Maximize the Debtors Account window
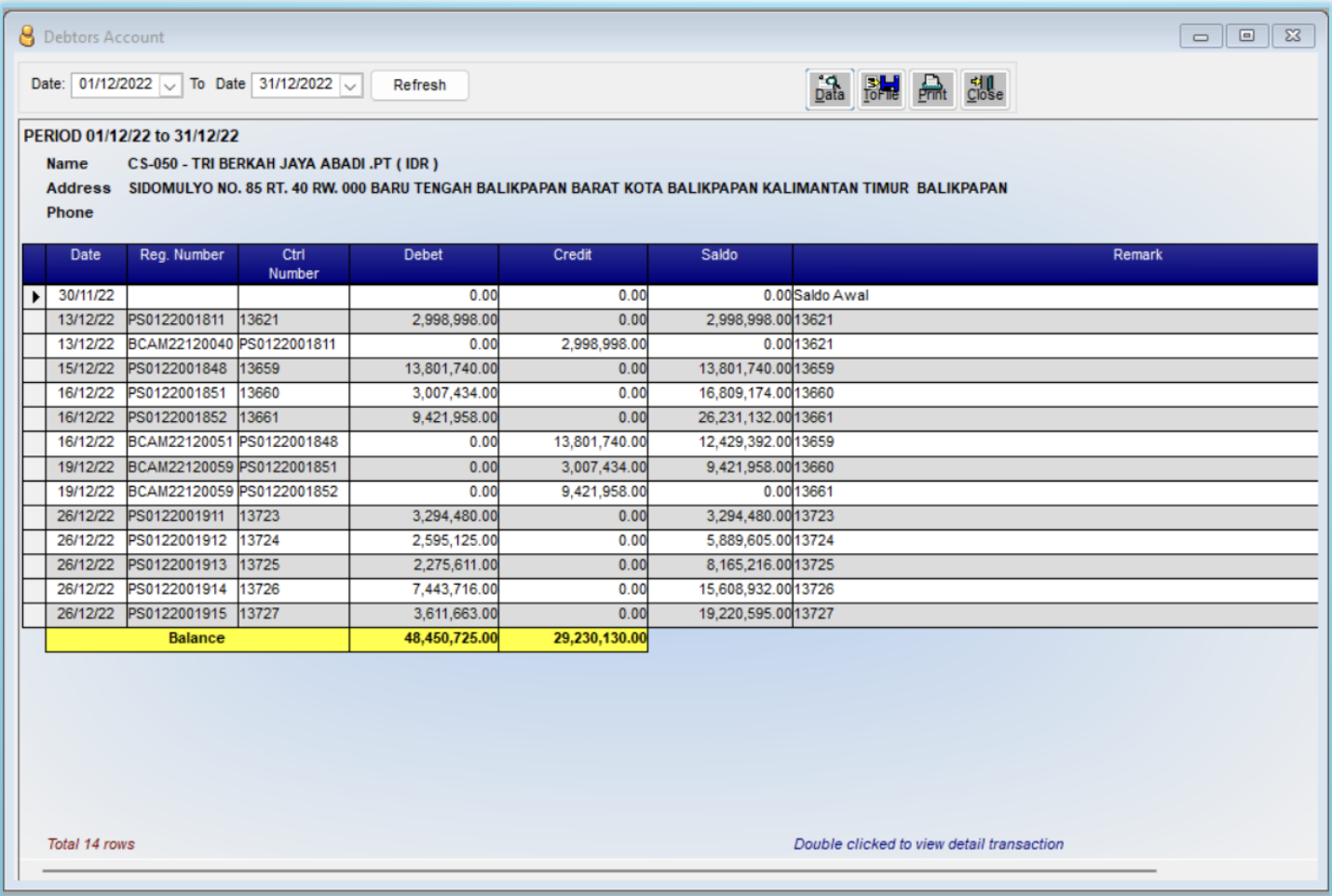Image resolution: width=1332 pixels, height=896 pixels. pyautogui.click(x=1246, y=36)
